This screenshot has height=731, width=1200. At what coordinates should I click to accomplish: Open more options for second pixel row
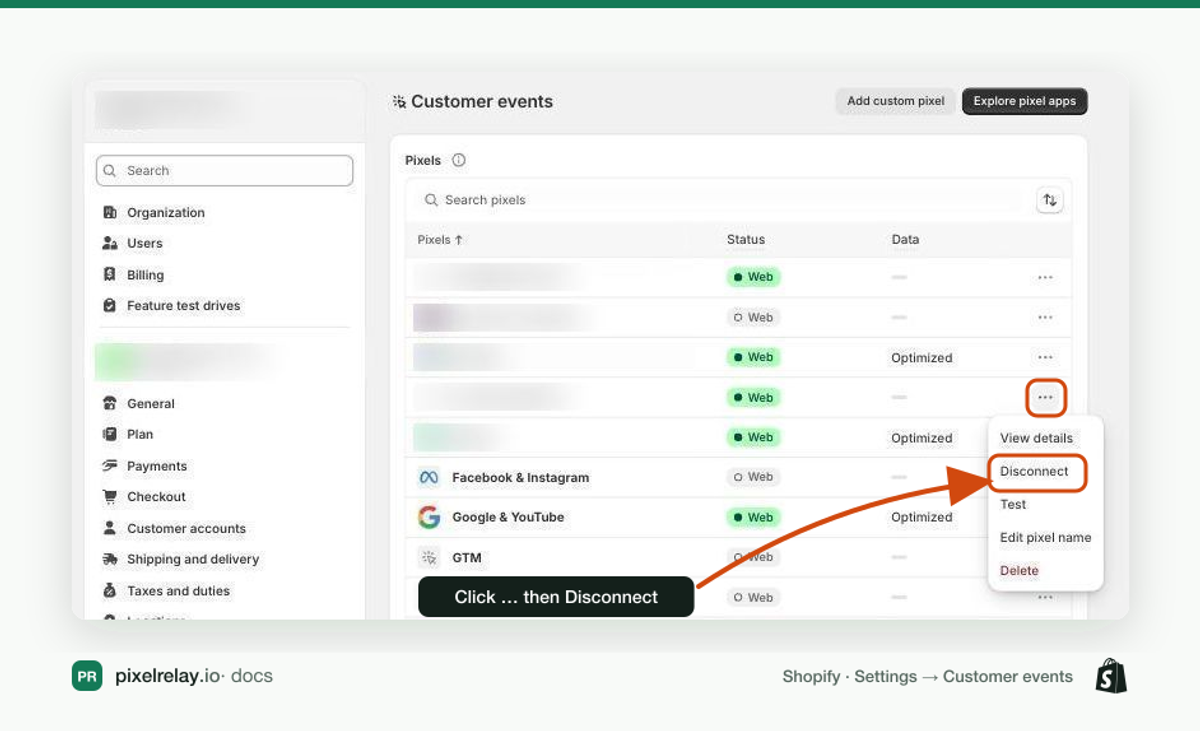click(x=1045, y=317)
